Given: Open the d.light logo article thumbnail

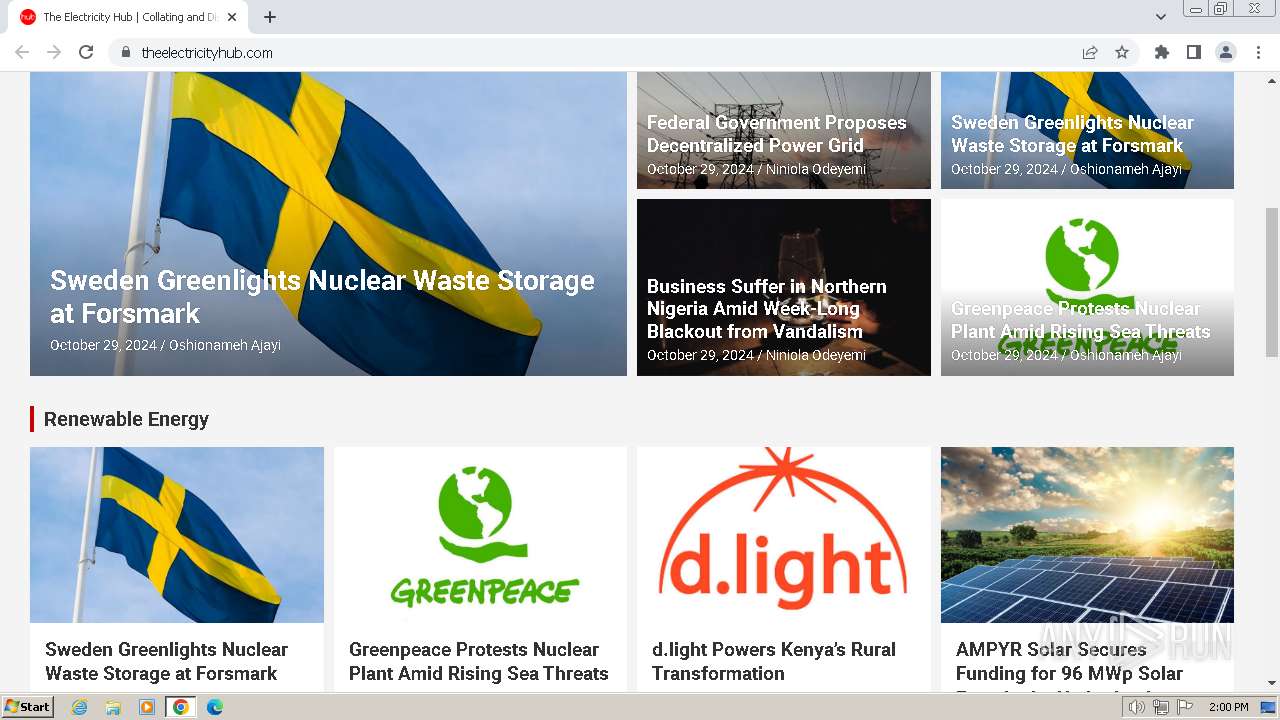Looking at the screenshot, I should point(783,535).
